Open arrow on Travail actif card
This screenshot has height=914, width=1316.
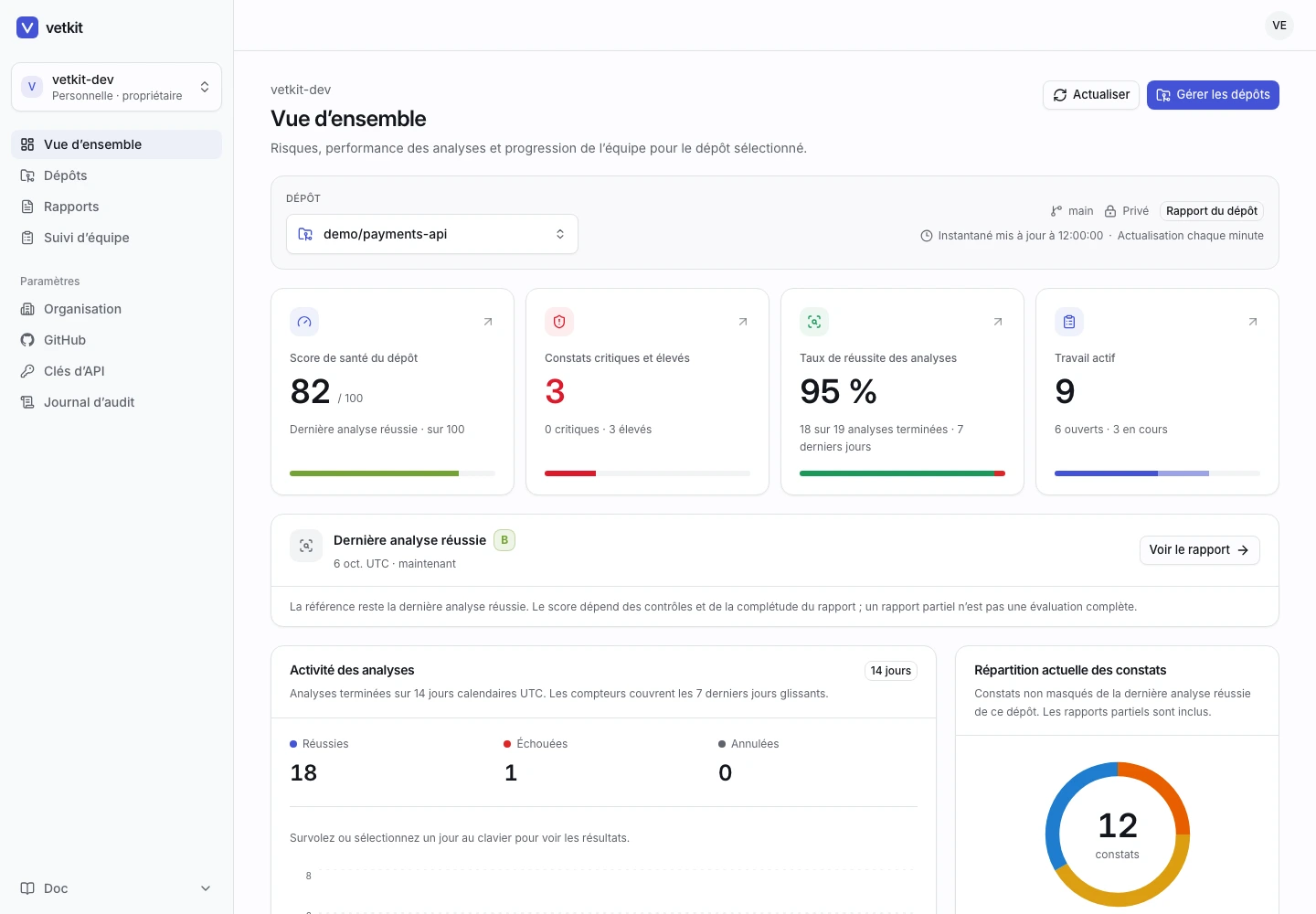[1253, 322]
